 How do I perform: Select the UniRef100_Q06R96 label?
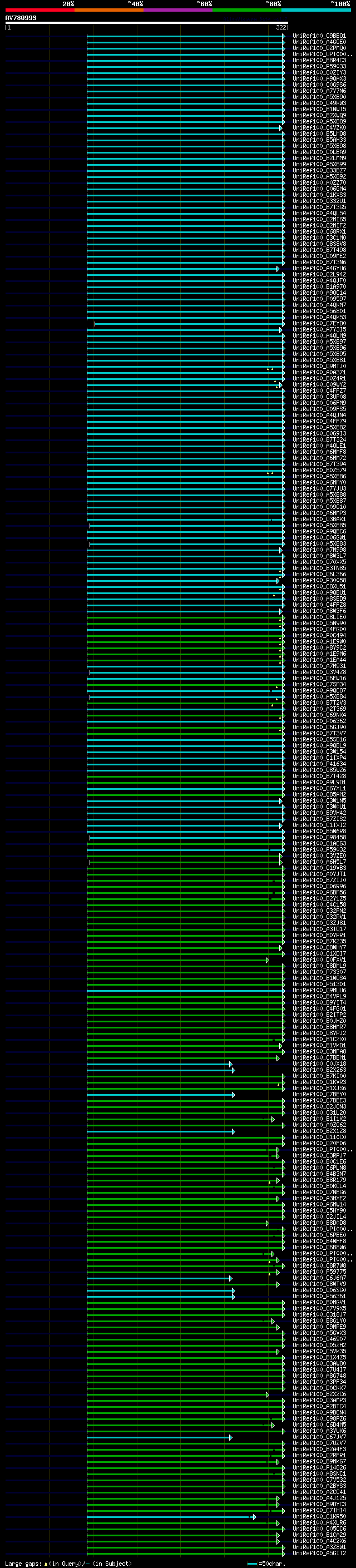pos(319,886)
